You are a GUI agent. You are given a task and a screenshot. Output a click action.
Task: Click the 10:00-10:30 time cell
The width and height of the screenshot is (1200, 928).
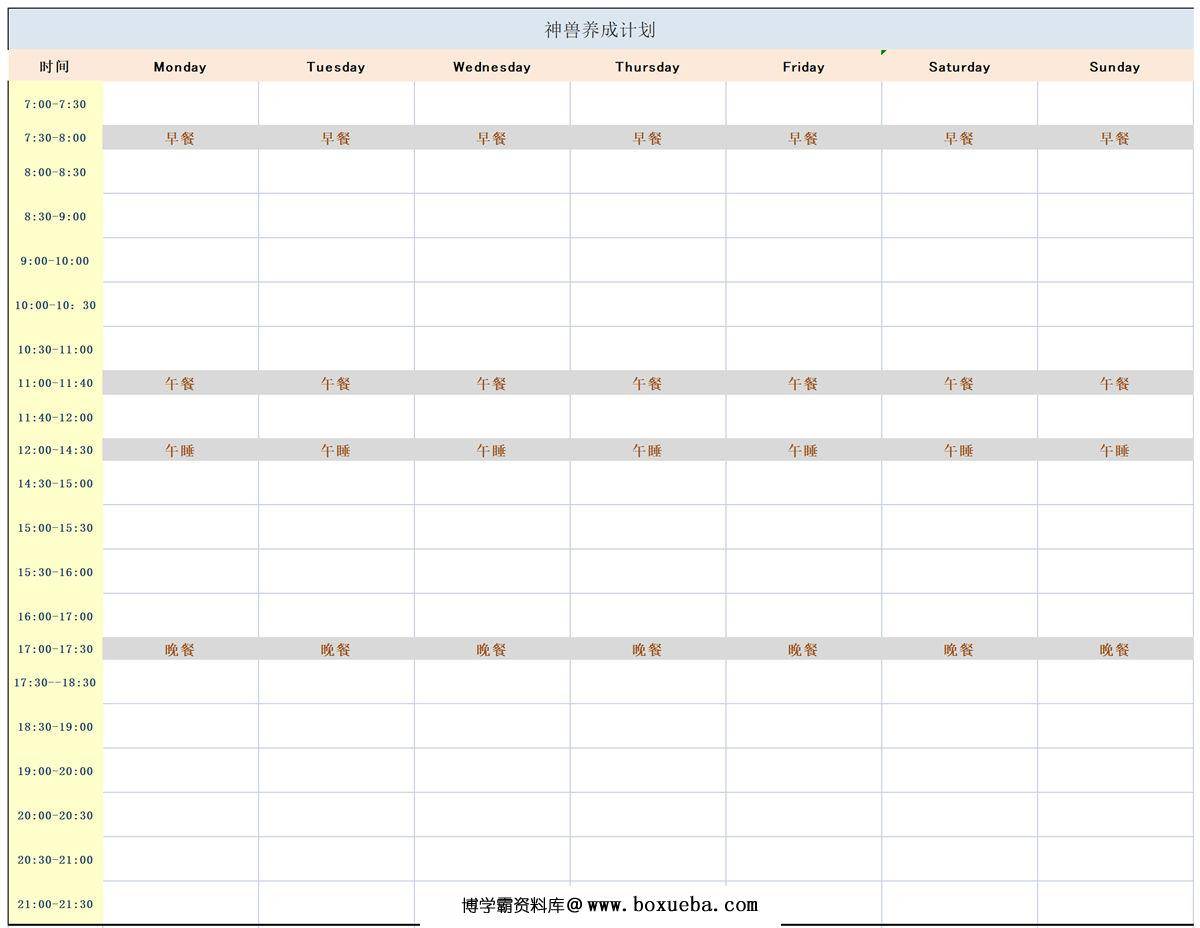(x=56, y=305)
